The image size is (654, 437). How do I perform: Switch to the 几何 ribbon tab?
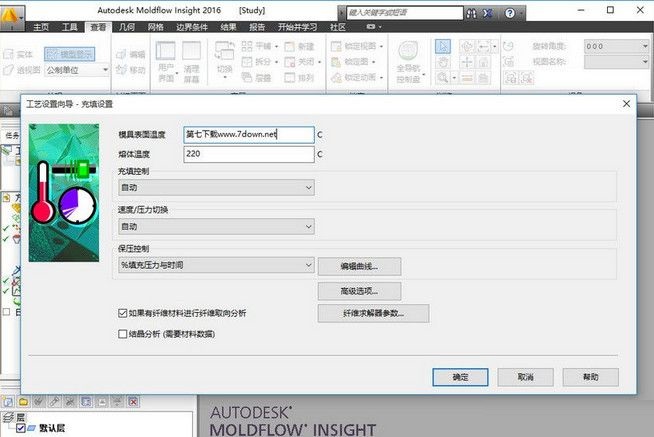tap(127, 27)
